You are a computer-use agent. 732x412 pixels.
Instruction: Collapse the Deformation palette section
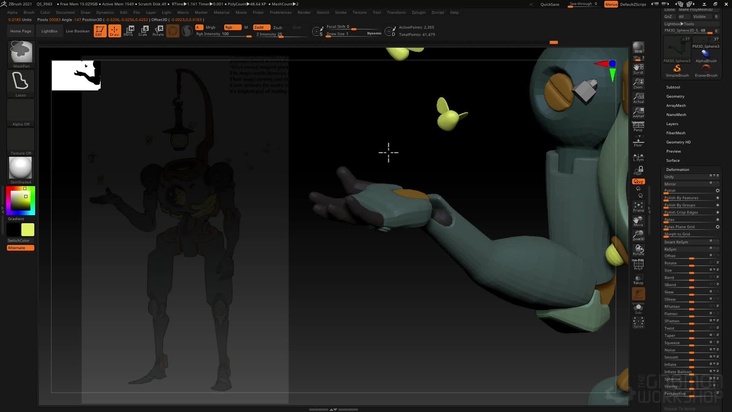(677, 169)
